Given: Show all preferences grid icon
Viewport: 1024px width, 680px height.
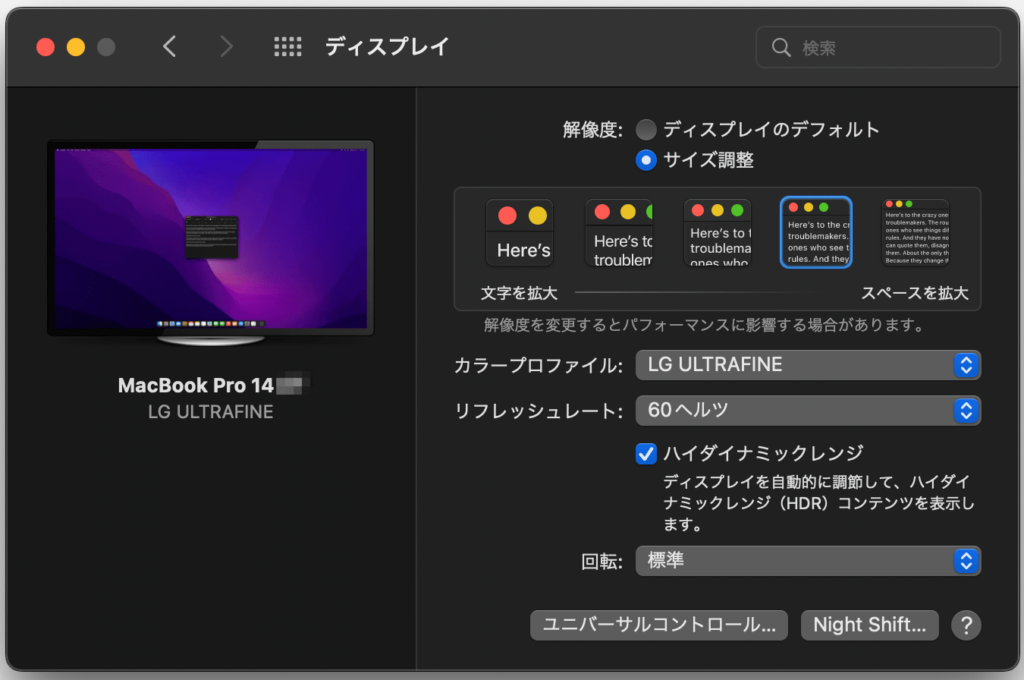Looking at the screenshot, I should tap(287, 47).
